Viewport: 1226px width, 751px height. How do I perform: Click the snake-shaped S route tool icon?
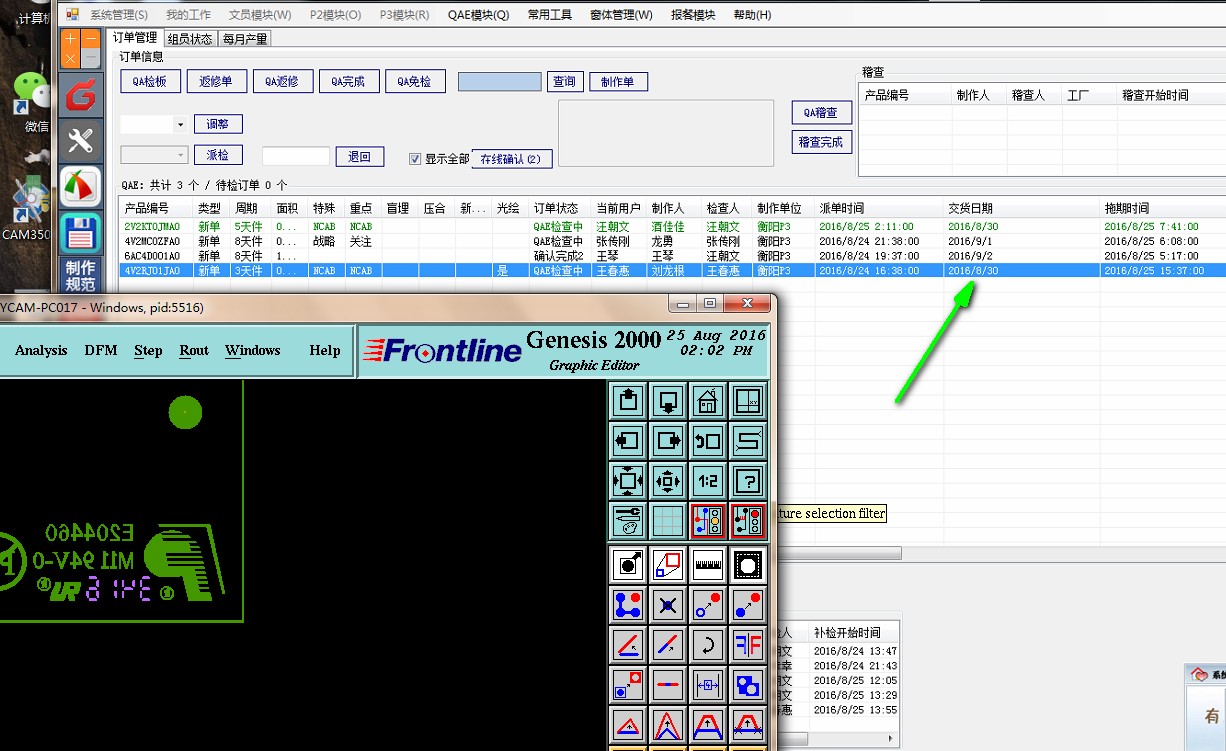click(748, 440)
